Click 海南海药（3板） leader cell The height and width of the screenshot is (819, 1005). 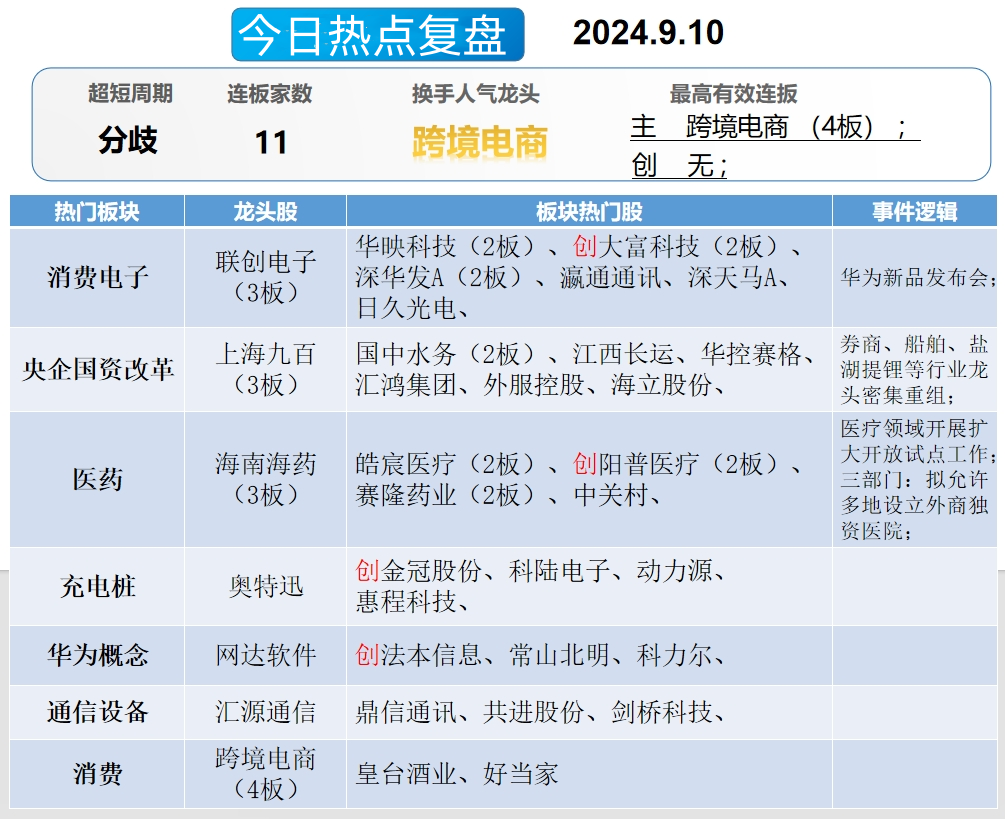pos(265,479)
